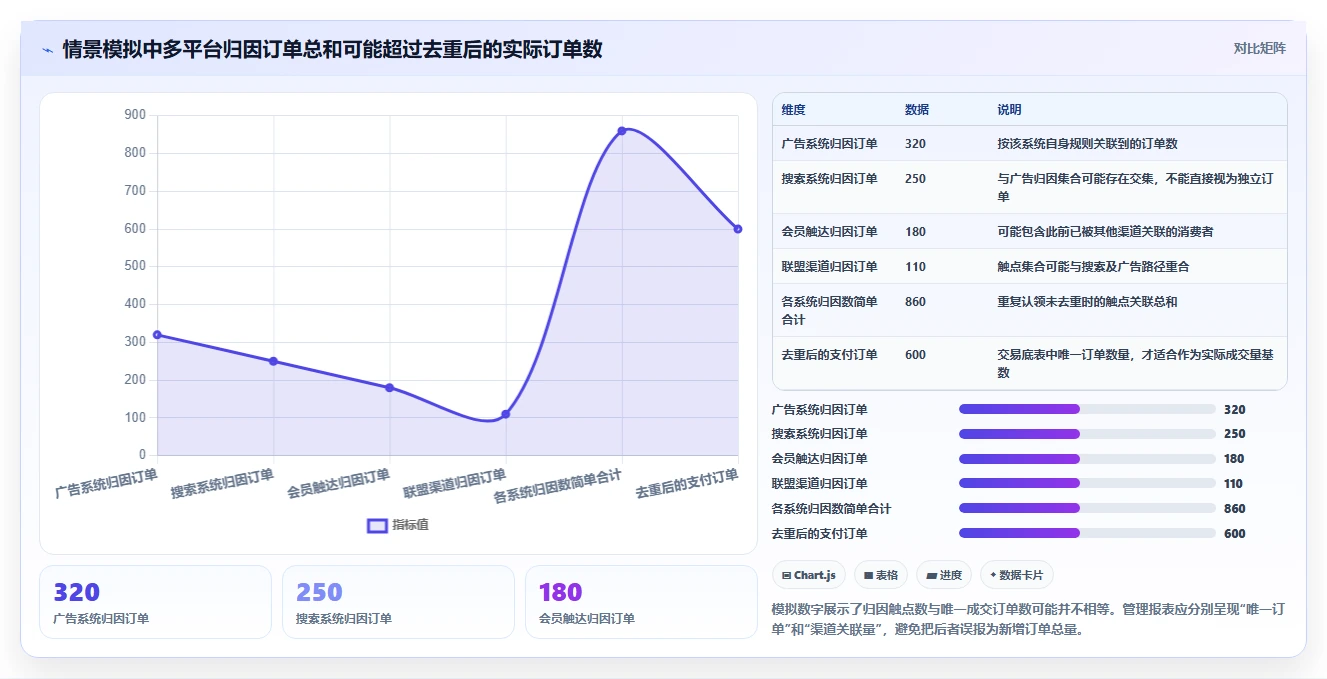Click the 860 peak point on chart
Screen dimensions: 1327x679
pyautogui.click(x=622, y=131)
